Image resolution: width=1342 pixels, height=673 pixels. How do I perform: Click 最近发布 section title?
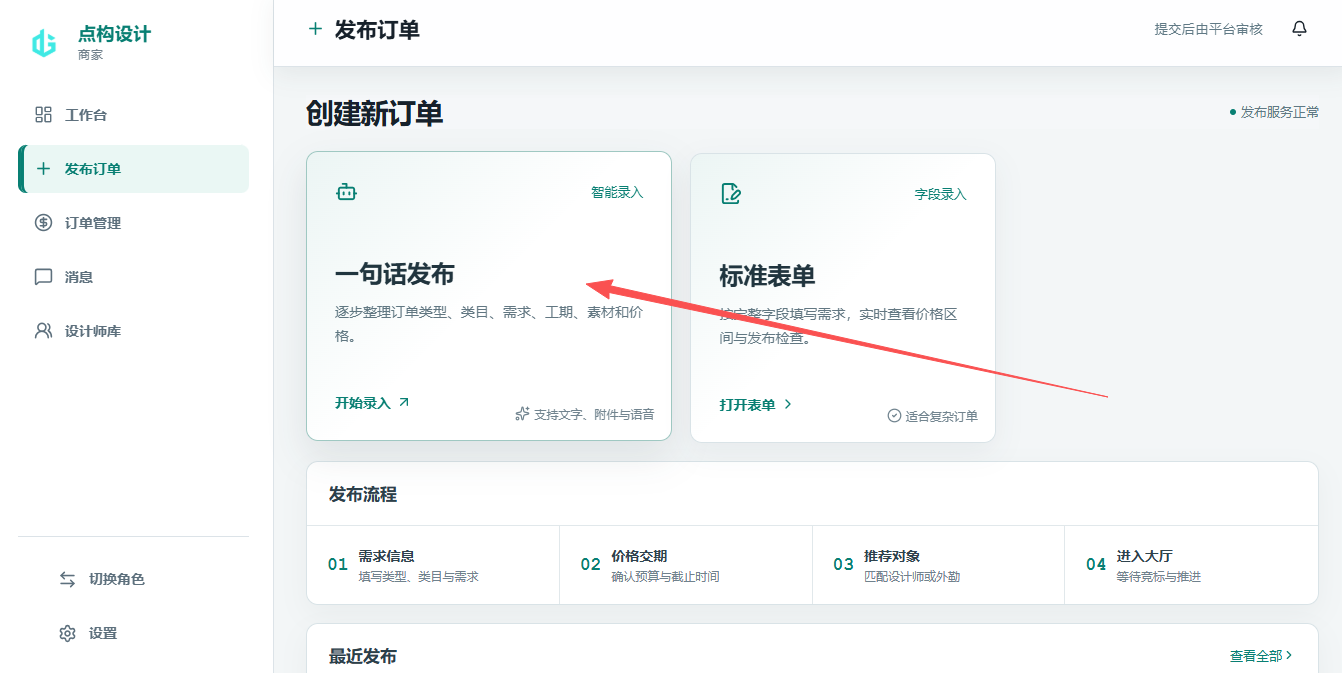(363, 656)
